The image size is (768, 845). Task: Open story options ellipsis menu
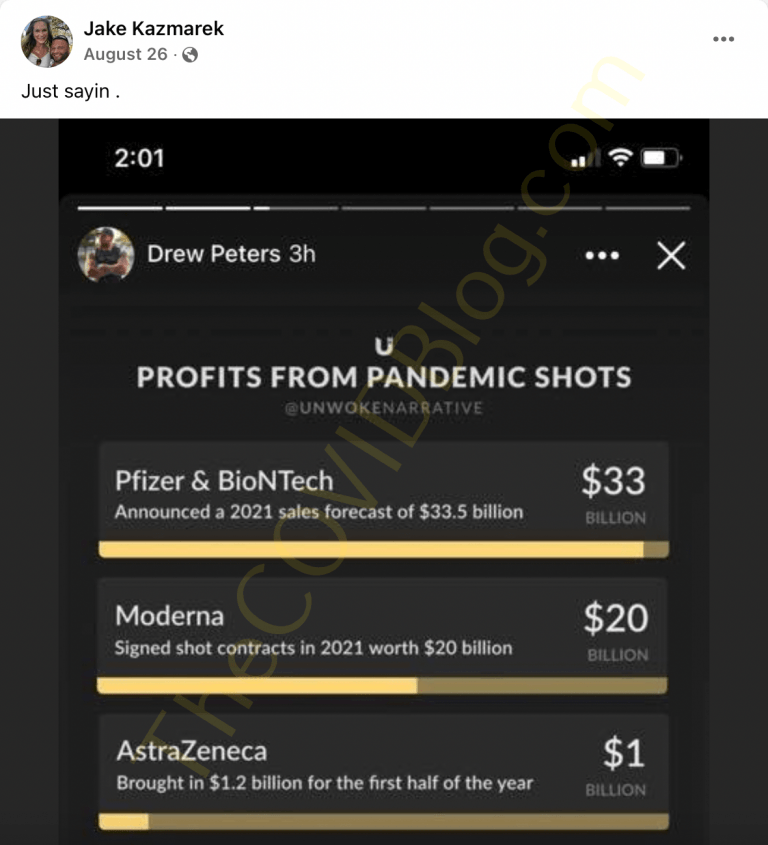601,255
